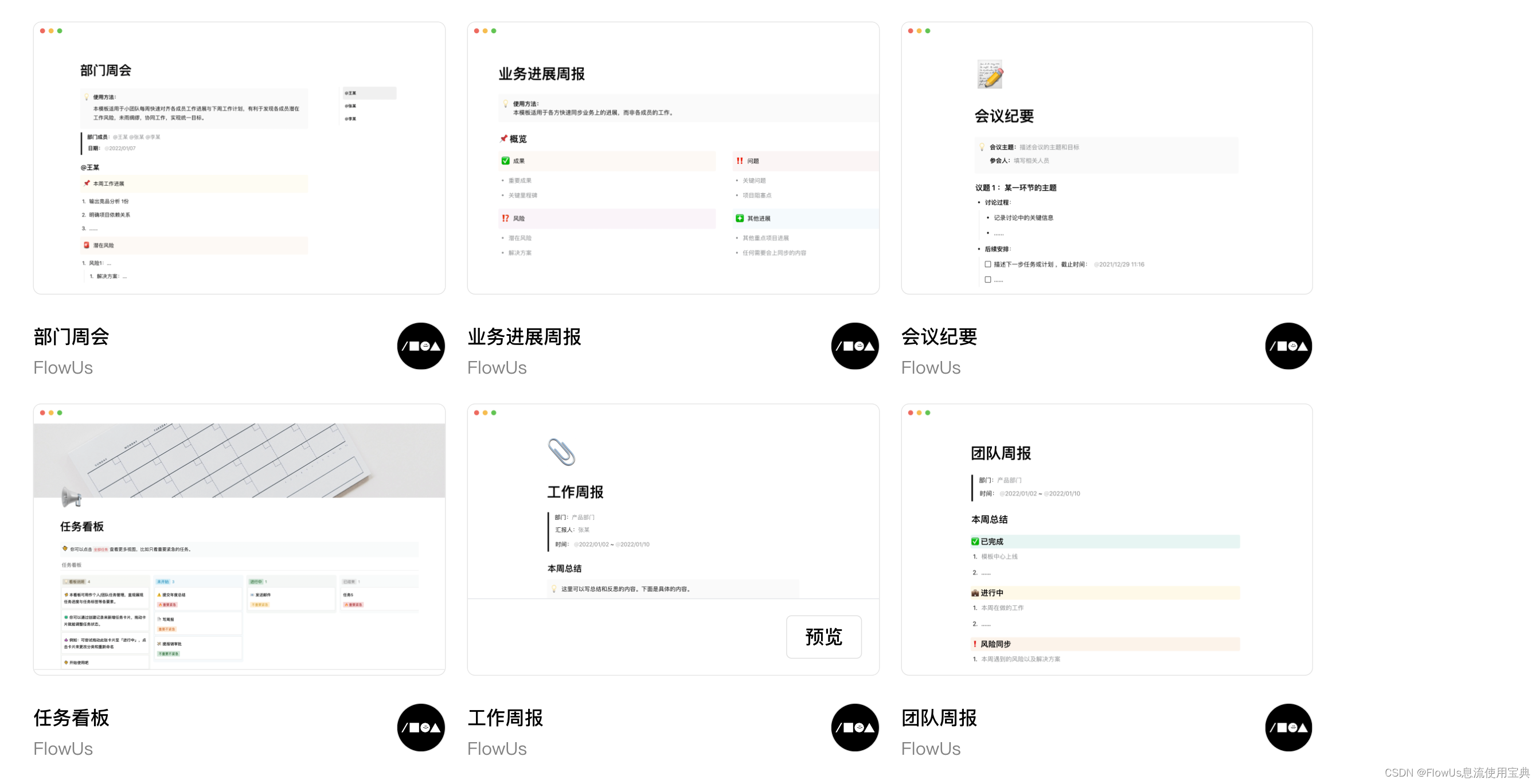Screen dimensions: 1539x784
Task: Click FlowUs avatar beside 团队周报
Action: [1288, 727]
